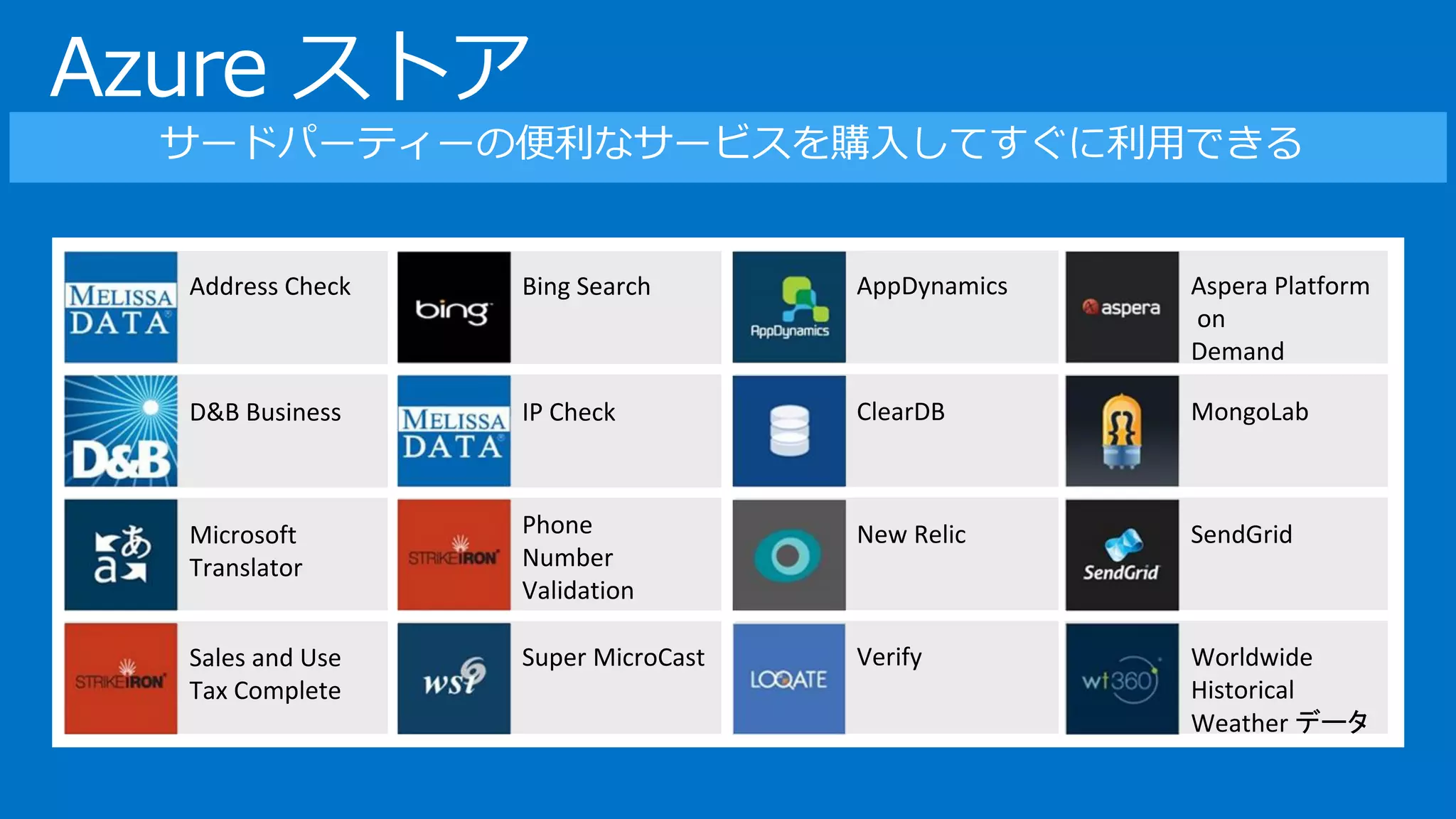
Task: Open the SendGrid logo tile
Action: coord(1122,555)
